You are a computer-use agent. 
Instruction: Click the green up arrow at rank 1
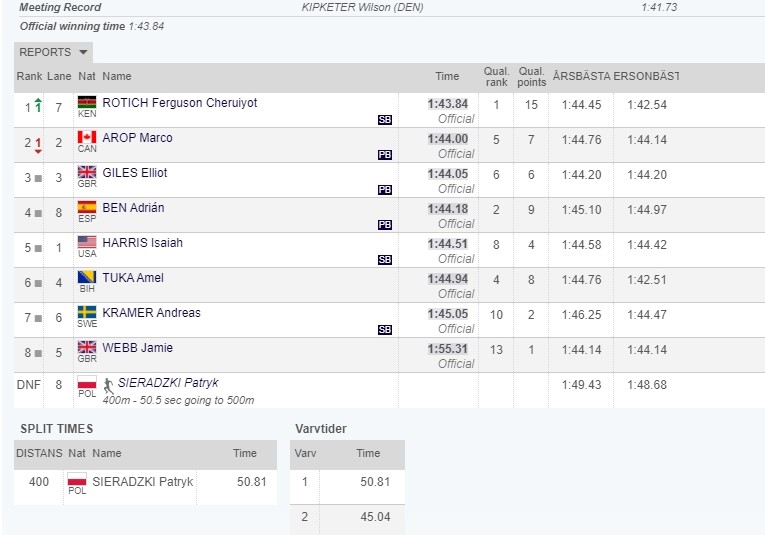coord(38,105)
